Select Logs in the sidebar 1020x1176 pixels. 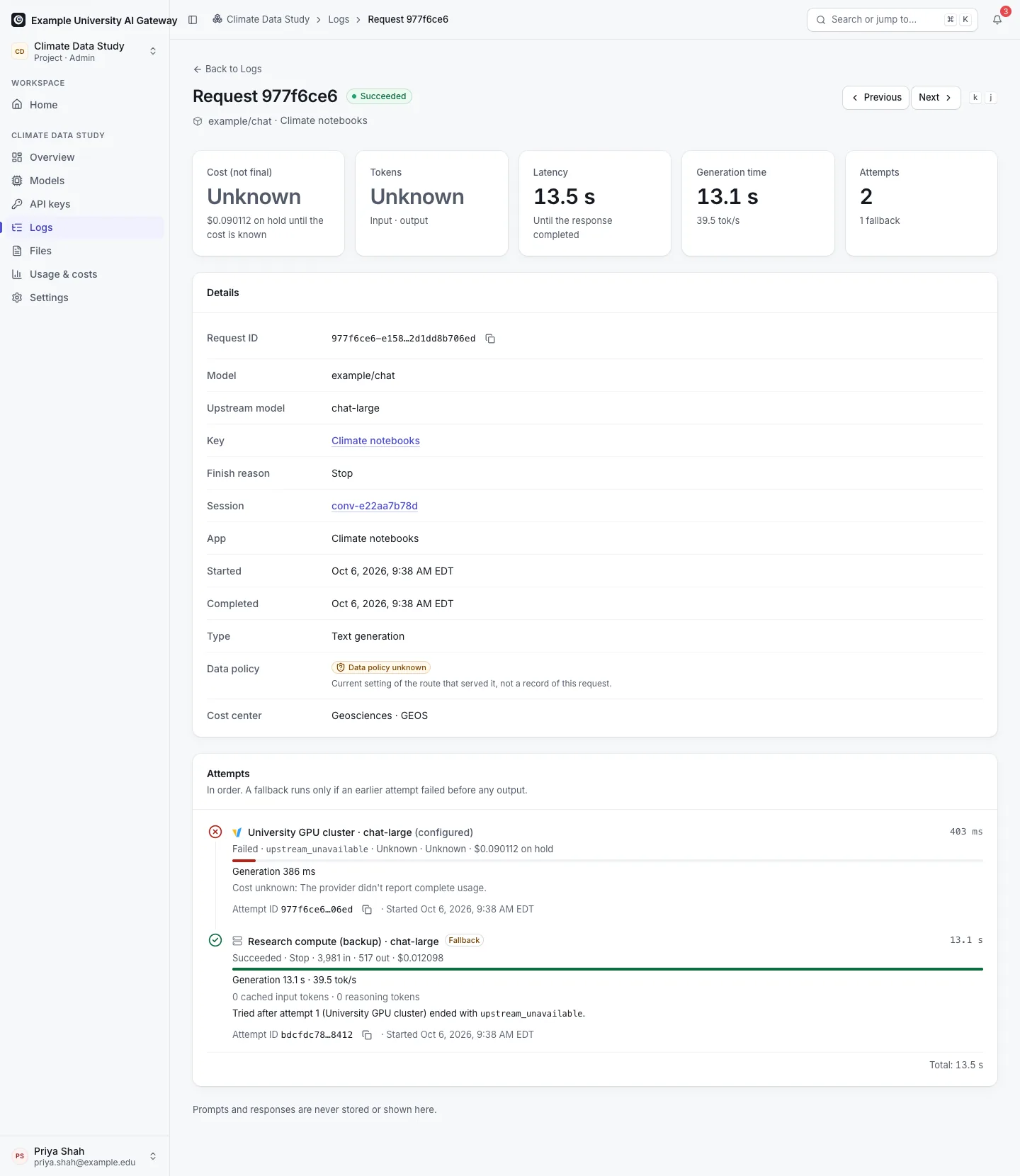pos(85,227)
